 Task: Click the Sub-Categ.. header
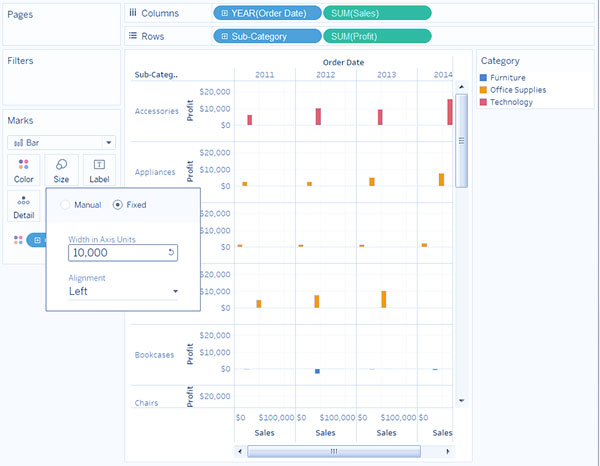point(156,75)
